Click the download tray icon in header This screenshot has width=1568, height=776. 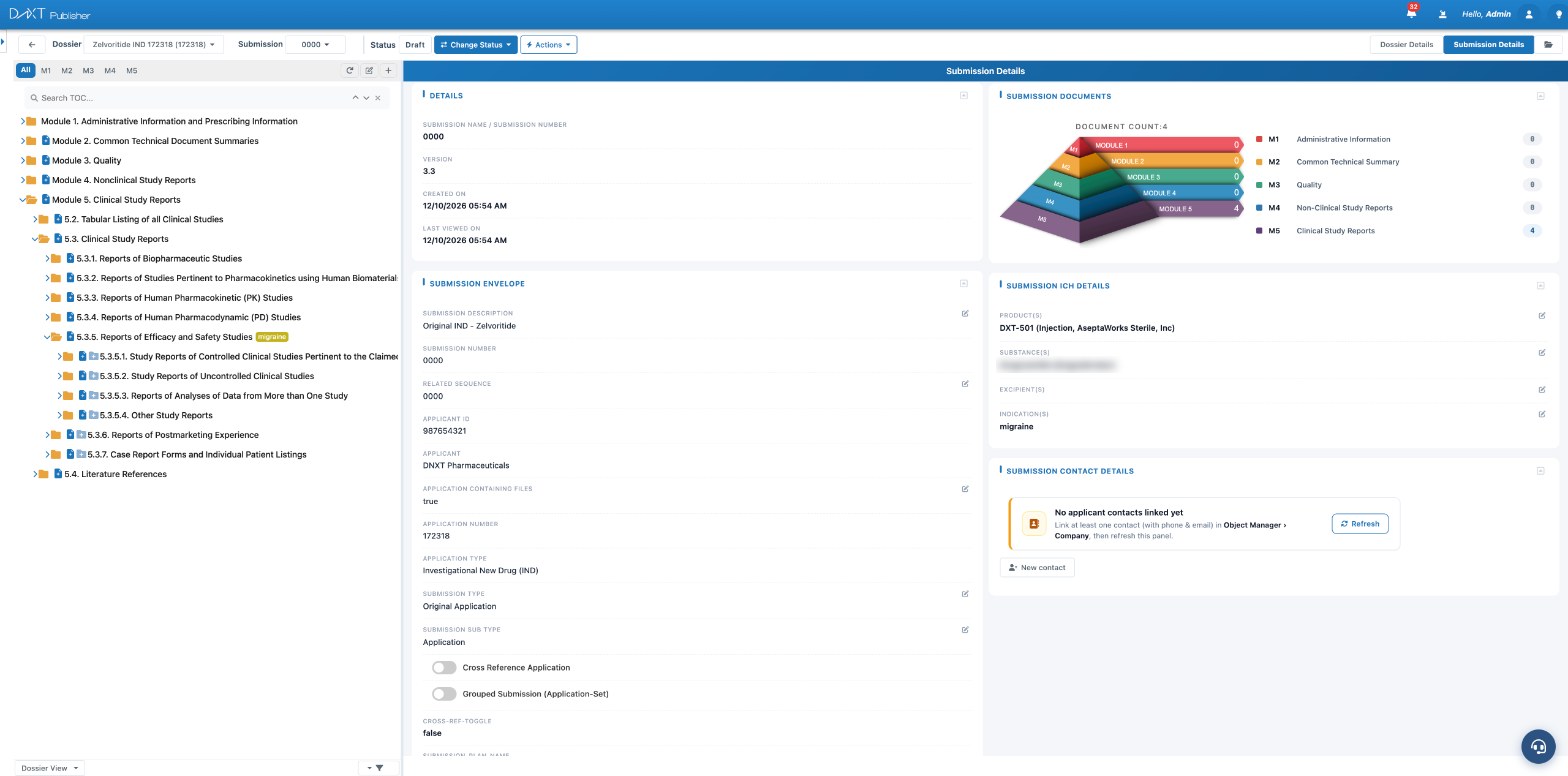1442,15
